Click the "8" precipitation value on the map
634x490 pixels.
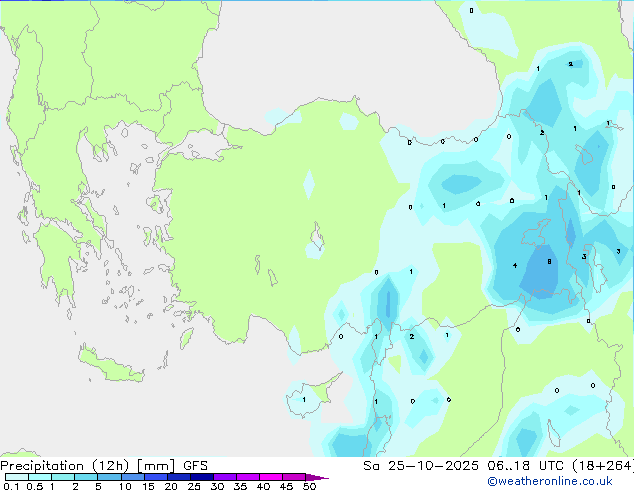tap(549, 262)
